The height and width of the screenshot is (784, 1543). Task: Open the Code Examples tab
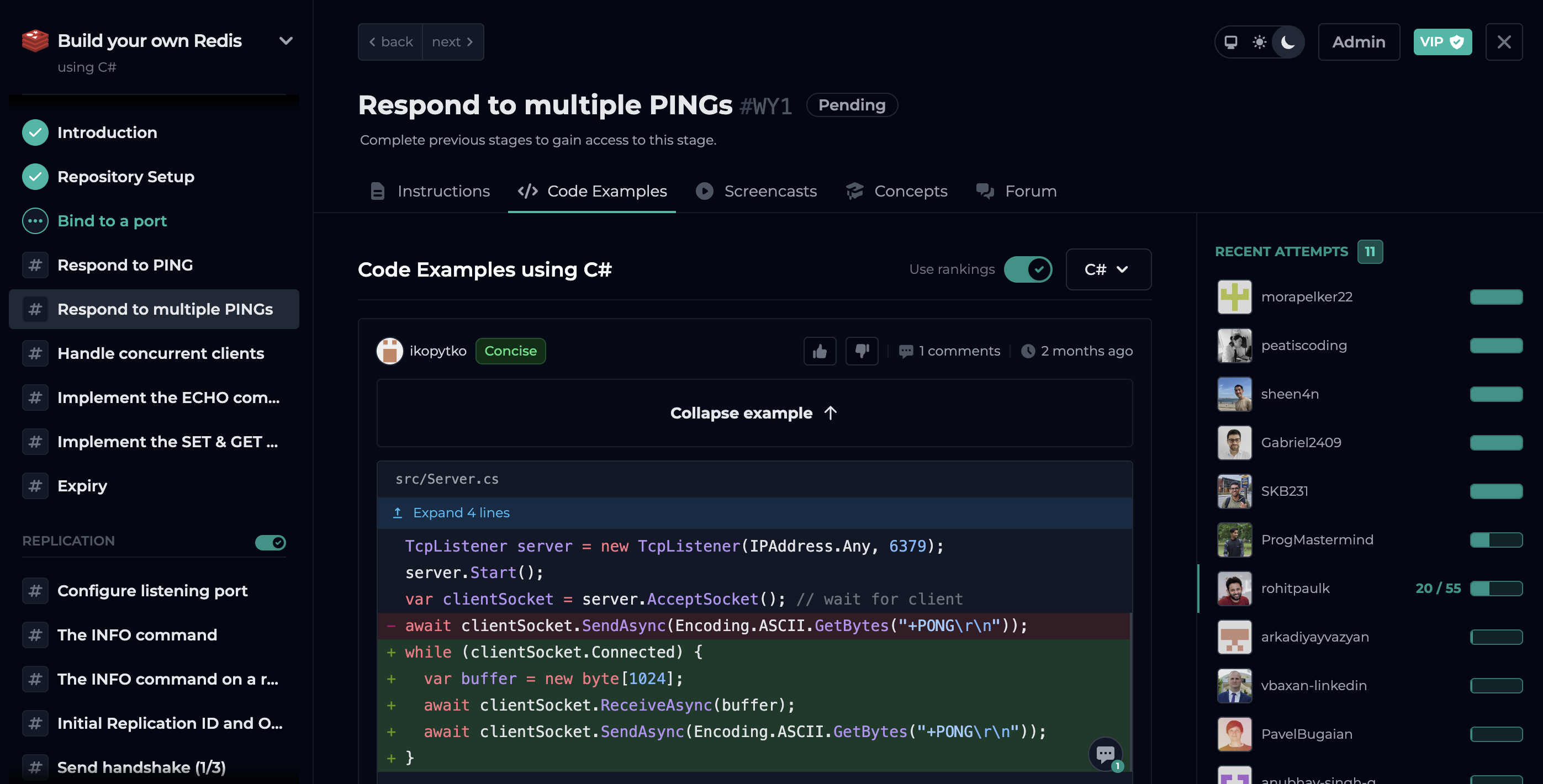592,191
